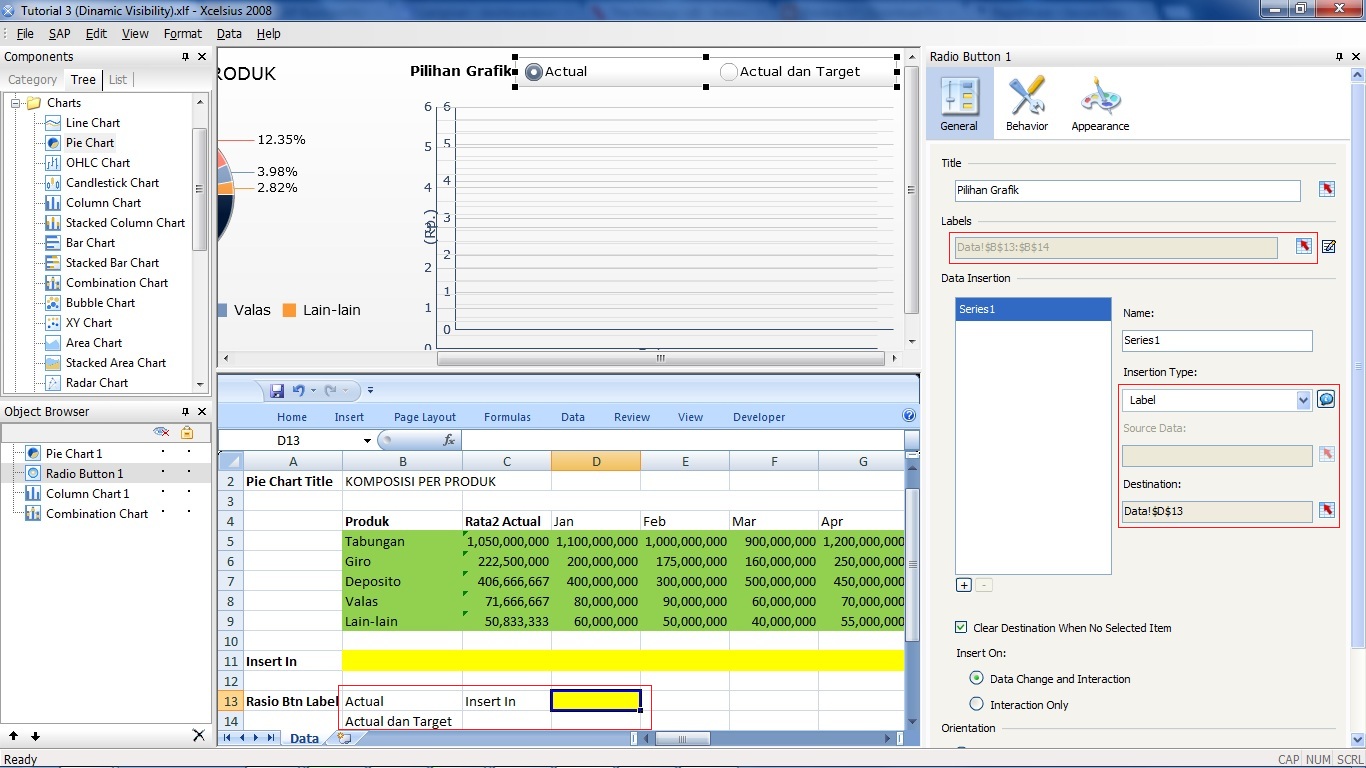
Task: Click the plus button to add a series
Action: [963, 584]
